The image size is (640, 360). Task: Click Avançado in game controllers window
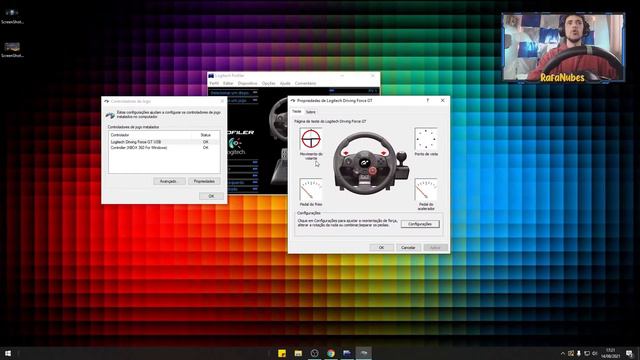coord(169,181)
